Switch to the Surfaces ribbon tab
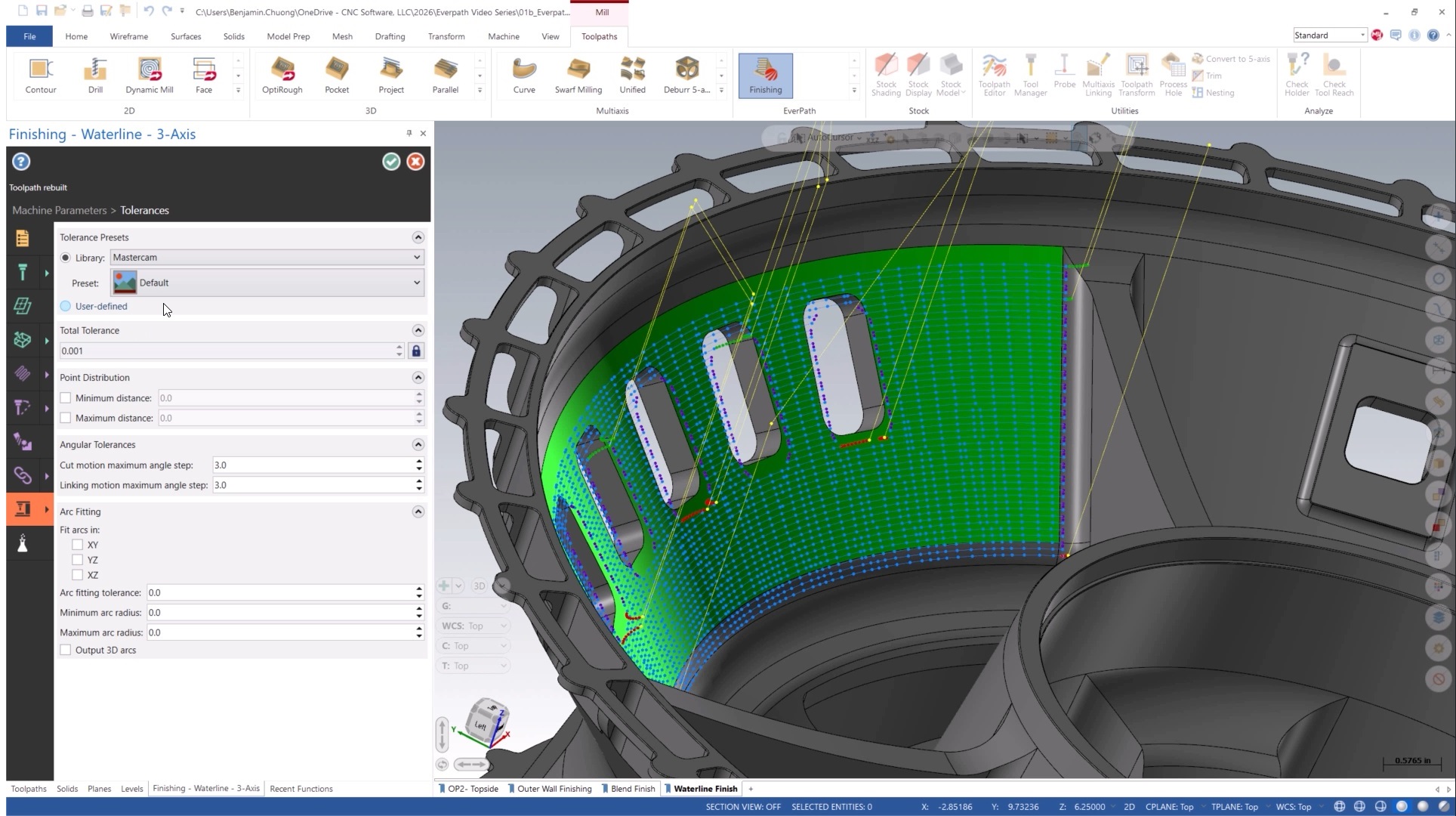The width and height of the screenshot is (1456, 816). [186, 36]
